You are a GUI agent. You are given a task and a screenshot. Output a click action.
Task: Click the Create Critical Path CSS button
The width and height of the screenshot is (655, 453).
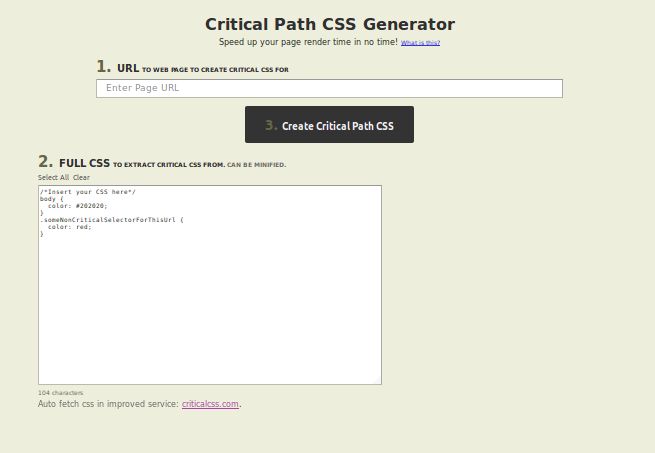coord(329,125)
